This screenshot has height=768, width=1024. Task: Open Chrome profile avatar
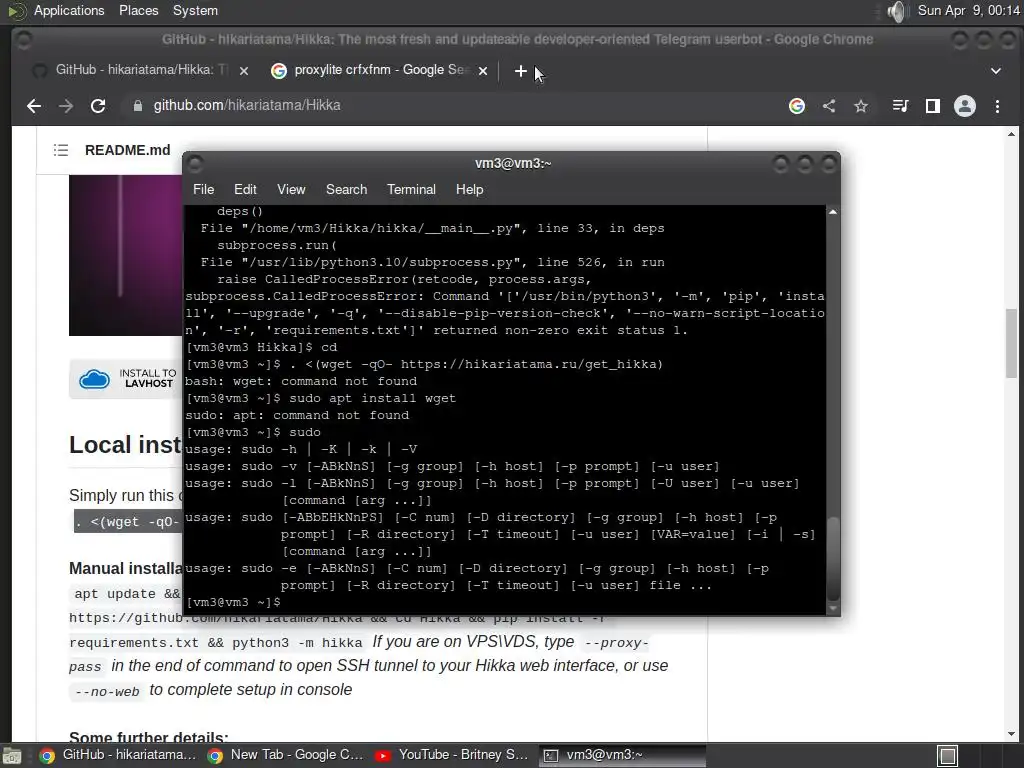pos(965,106)
